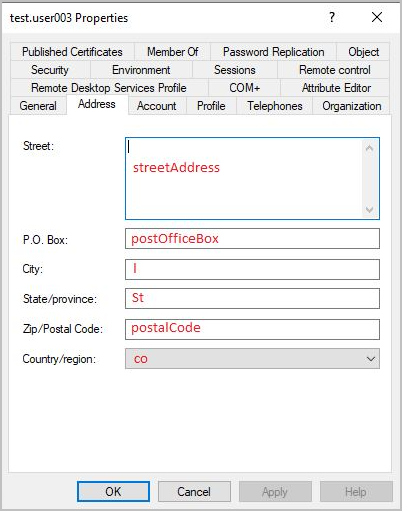402x511 pixels.
Task: Click the Street box scroll up arrow
Action: click(x=369, y=148)
